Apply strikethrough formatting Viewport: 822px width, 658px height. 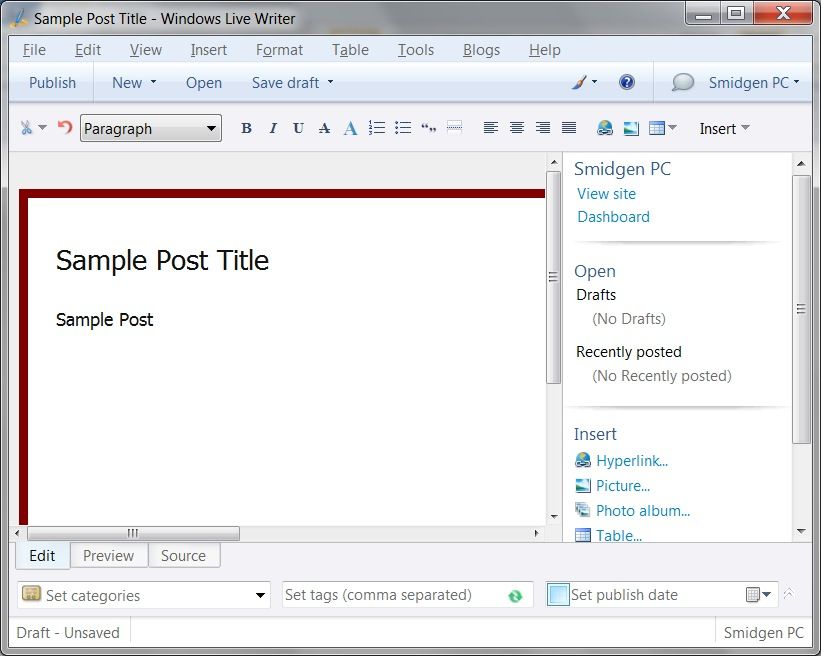click(324, 128)
